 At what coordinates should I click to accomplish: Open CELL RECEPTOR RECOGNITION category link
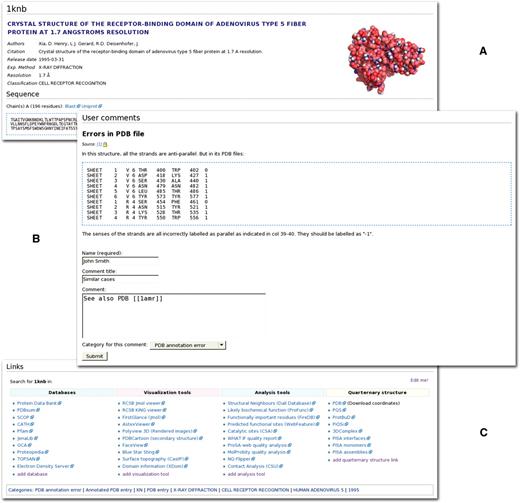click(x=255, y=490)
